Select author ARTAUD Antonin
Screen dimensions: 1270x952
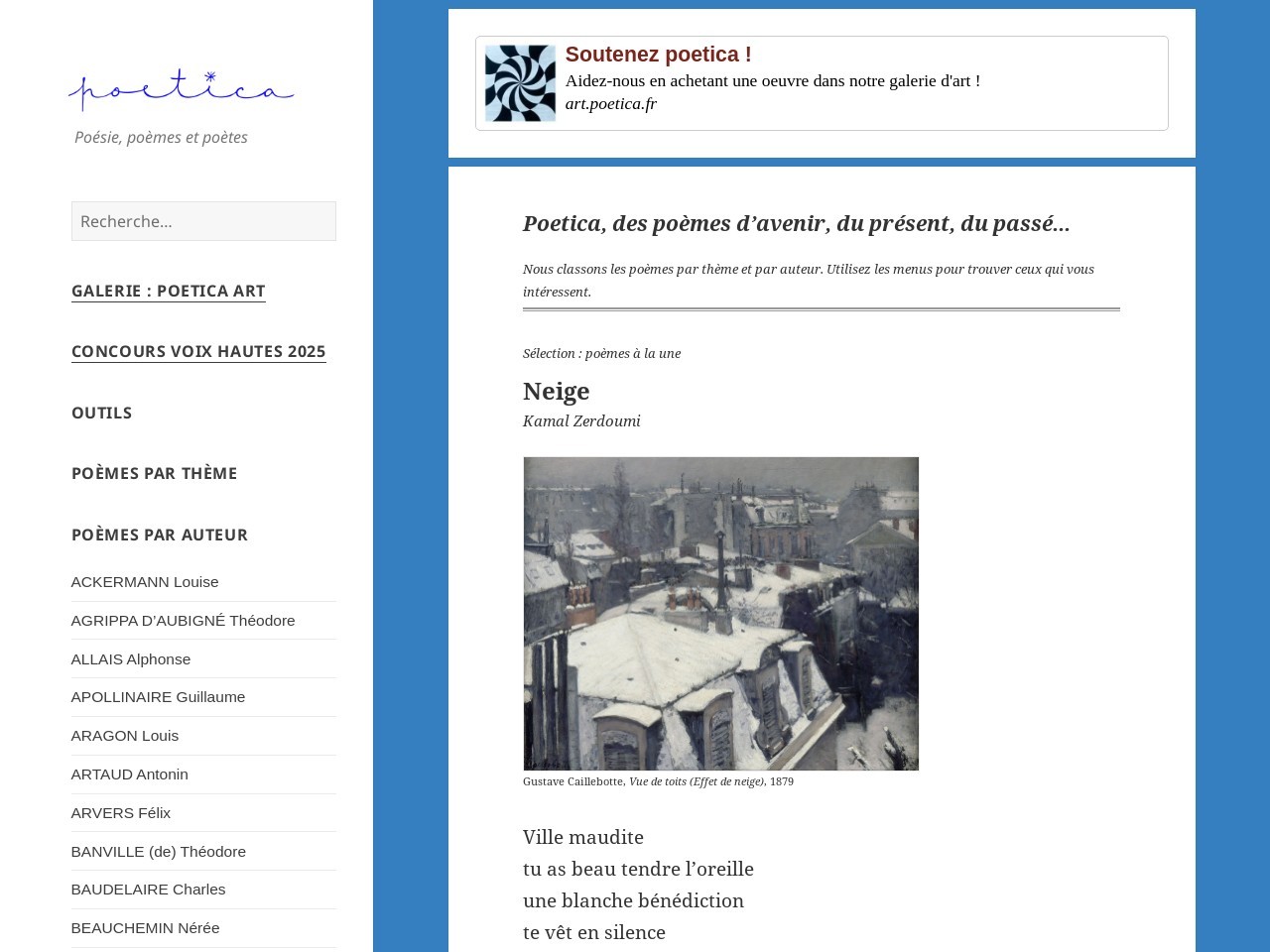pos(129,774)
